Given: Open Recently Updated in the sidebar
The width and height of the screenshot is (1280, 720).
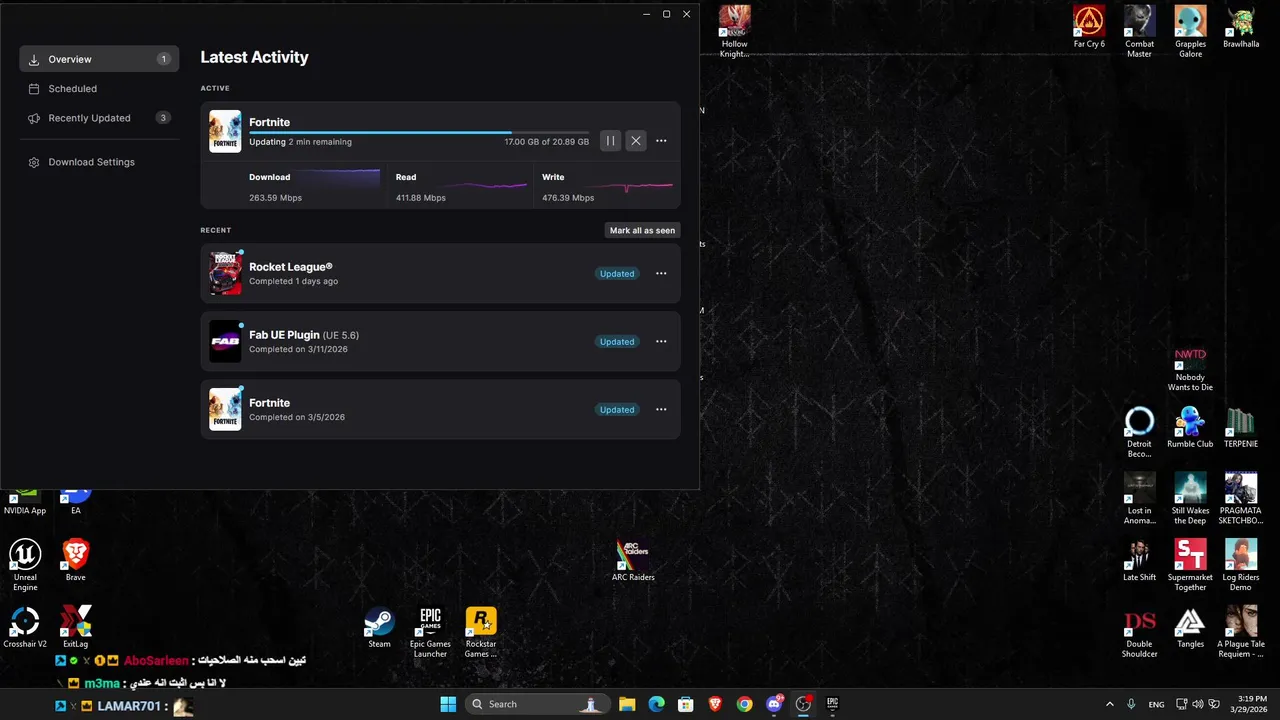Looking at the screenshot, I should pos(99,118).
